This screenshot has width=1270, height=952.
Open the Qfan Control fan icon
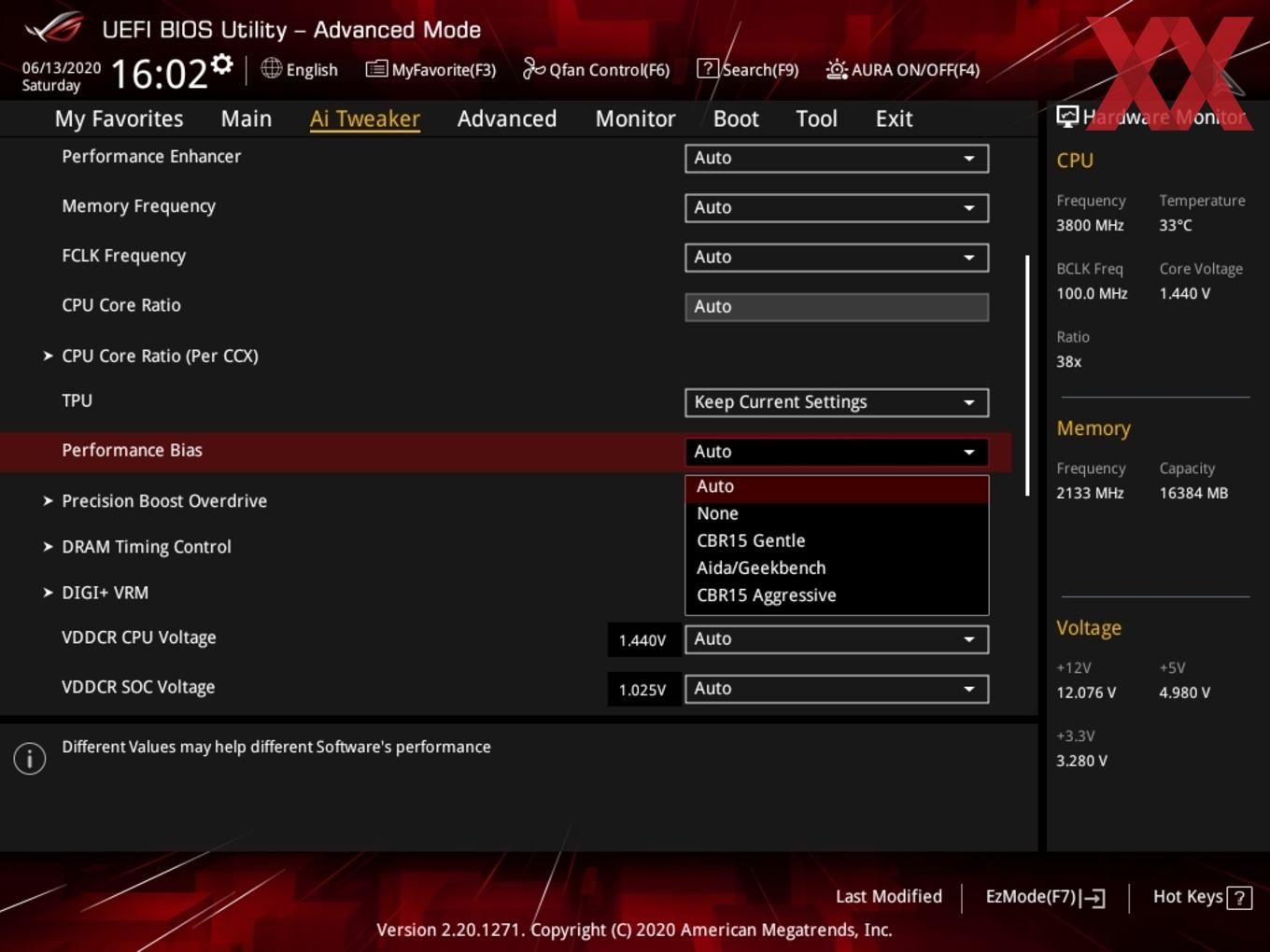pos(533,68)
